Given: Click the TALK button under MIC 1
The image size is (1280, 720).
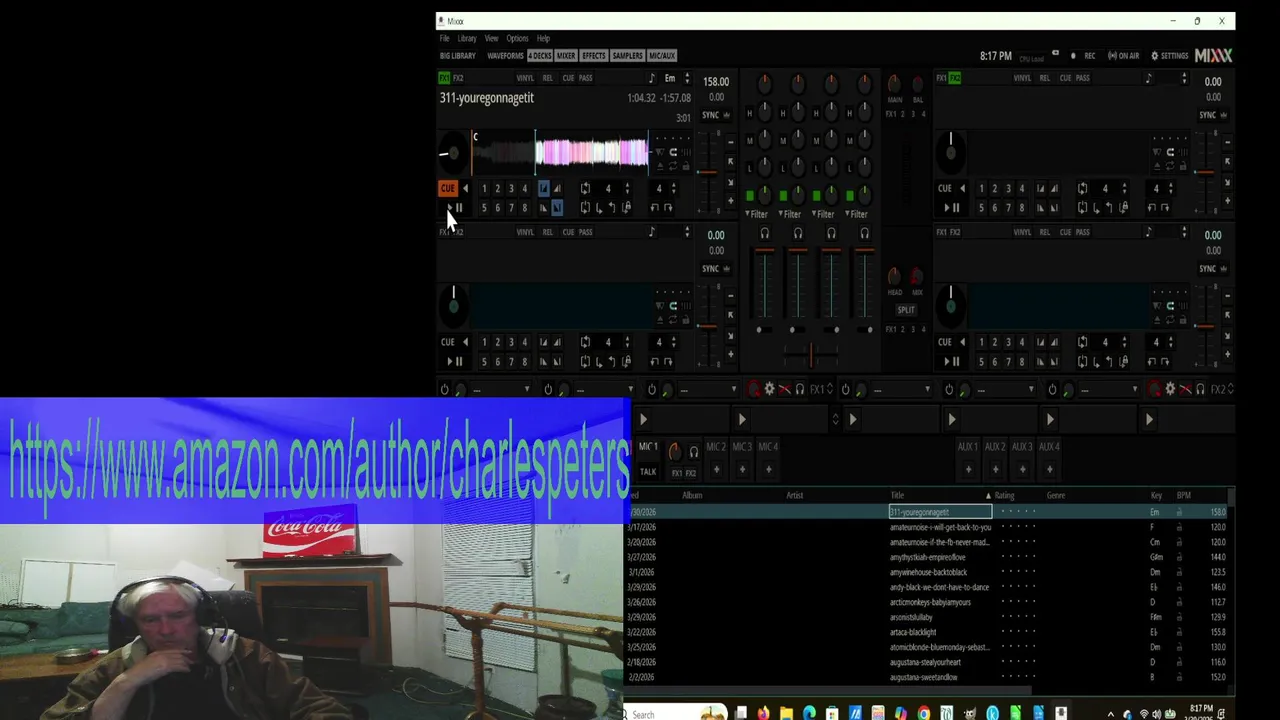Looking at the screenshot, I should [648, 472].
